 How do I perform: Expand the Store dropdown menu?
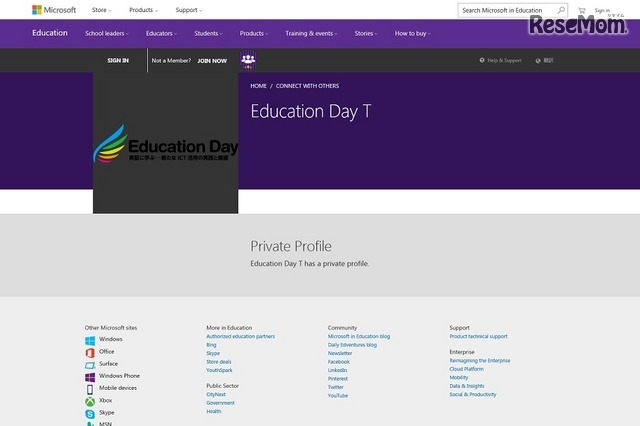[x=101, y=10]
